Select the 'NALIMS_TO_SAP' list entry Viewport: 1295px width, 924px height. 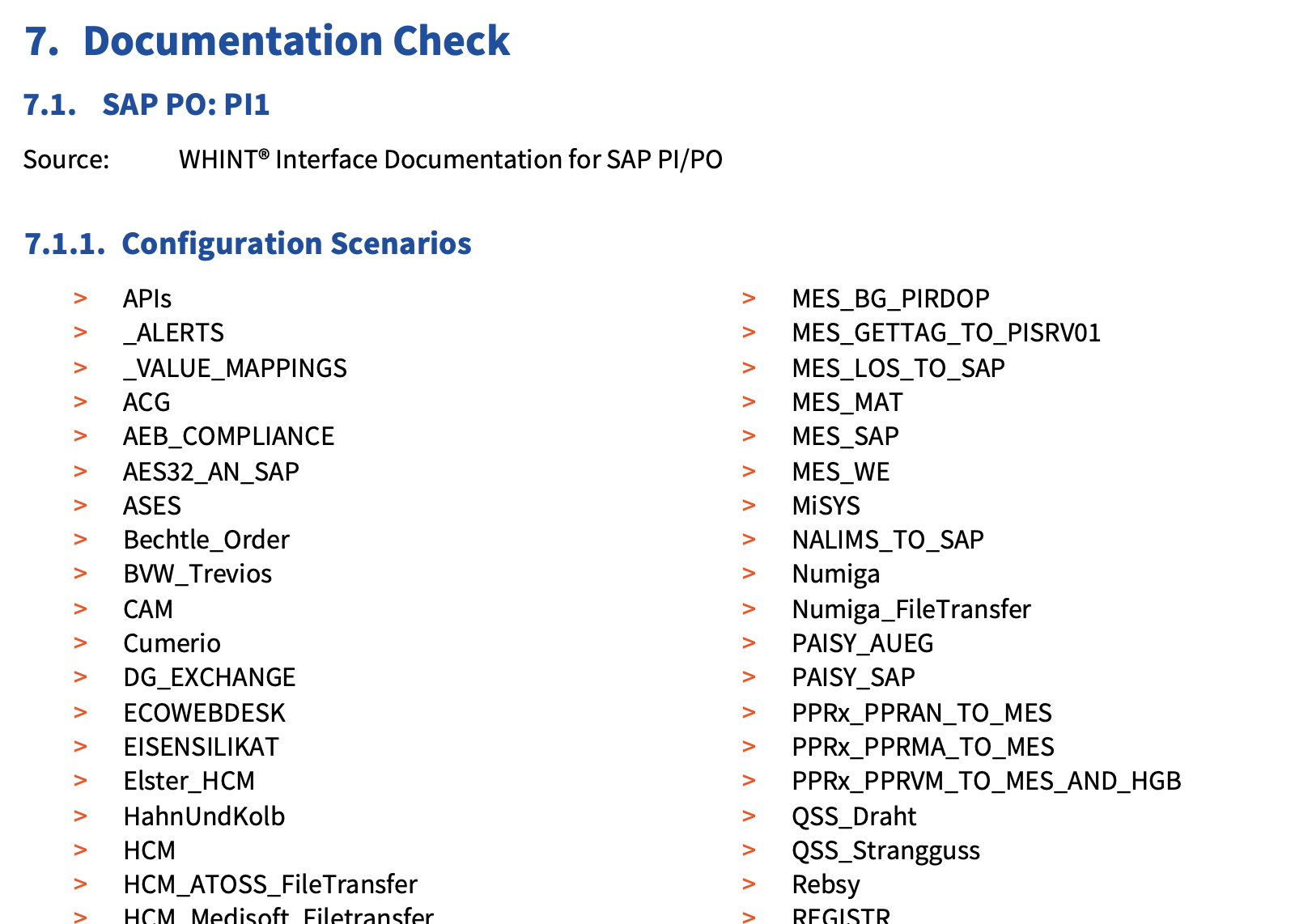pyautogui.click(x=888, y=540)
